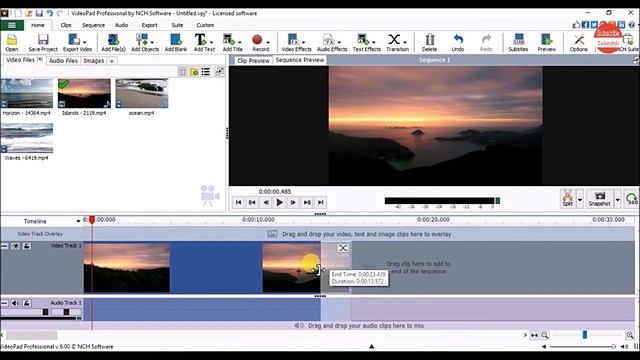
Task: Switch to the Clip Preview tab
Action: tap(253, 60)
